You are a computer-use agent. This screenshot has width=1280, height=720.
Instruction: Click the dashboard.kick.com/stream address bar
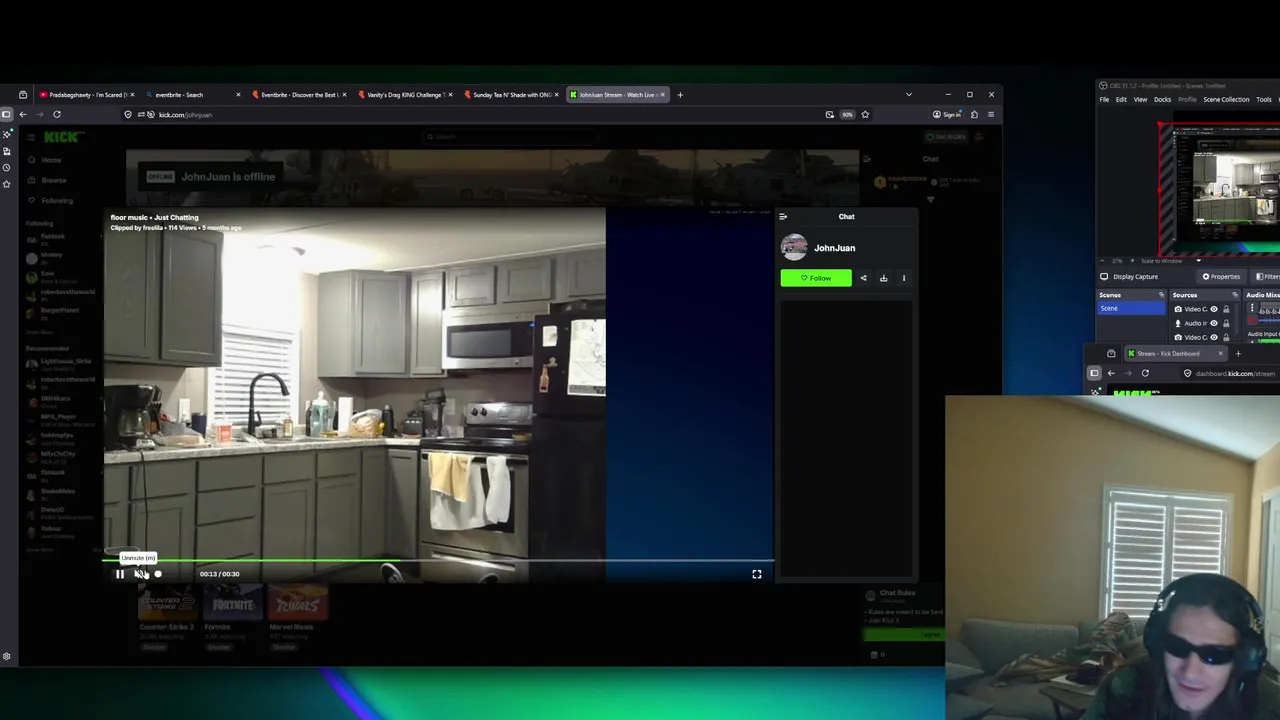[x=1232, y=373]
